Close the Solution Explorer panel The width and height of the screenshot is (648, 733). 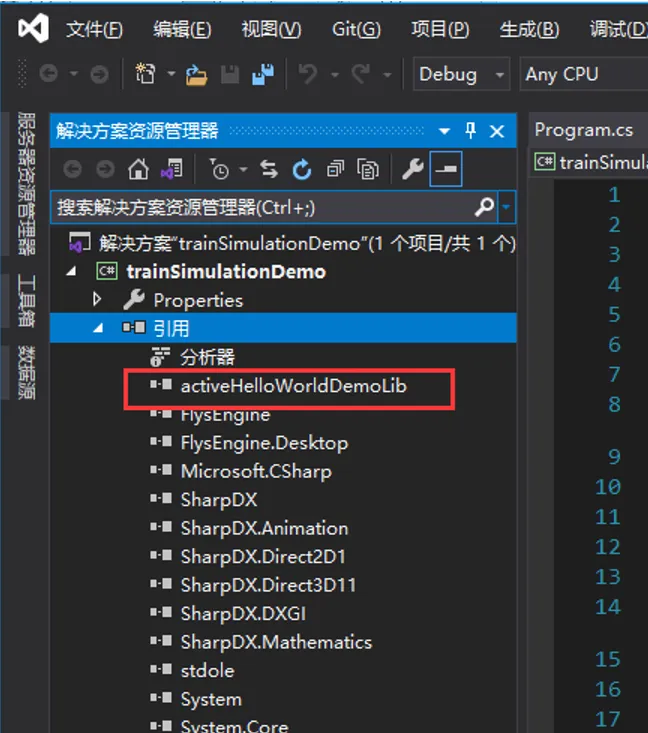(497, 131)
